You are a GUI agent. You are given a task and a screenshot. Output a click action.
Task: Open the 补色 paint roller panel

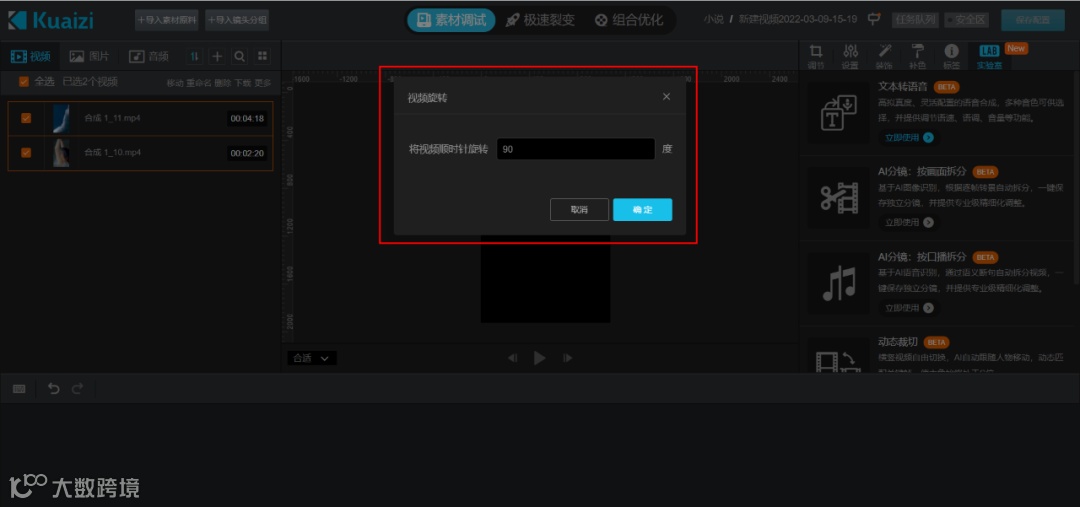(917, 56)
